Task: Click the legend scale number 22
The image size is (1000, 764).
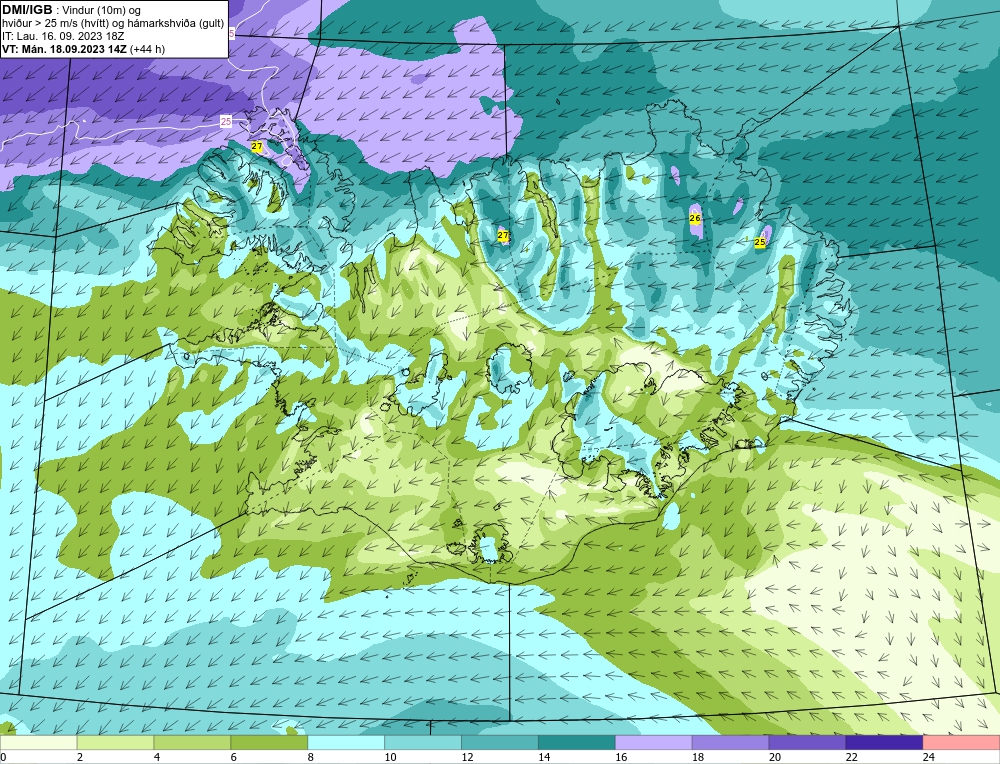Action: 852,757
